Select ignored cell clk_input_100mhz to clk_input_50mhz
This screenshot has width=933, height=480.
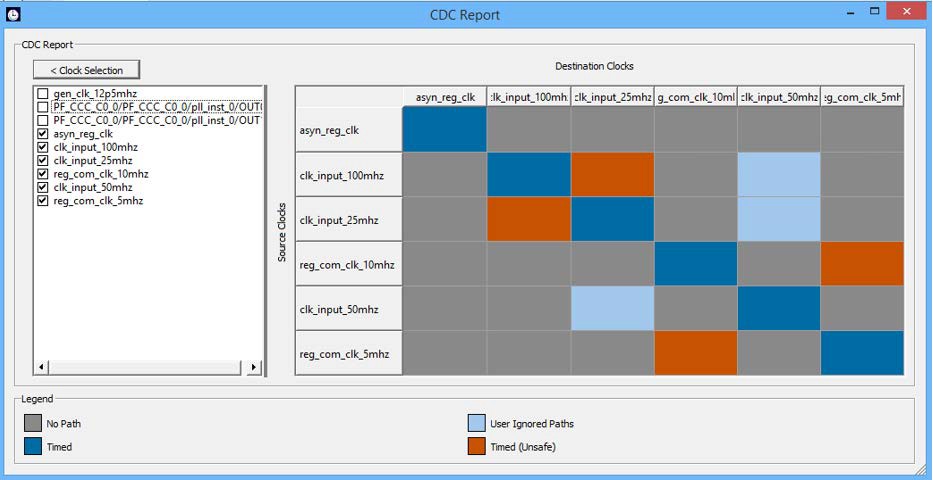tap(779, 174)
